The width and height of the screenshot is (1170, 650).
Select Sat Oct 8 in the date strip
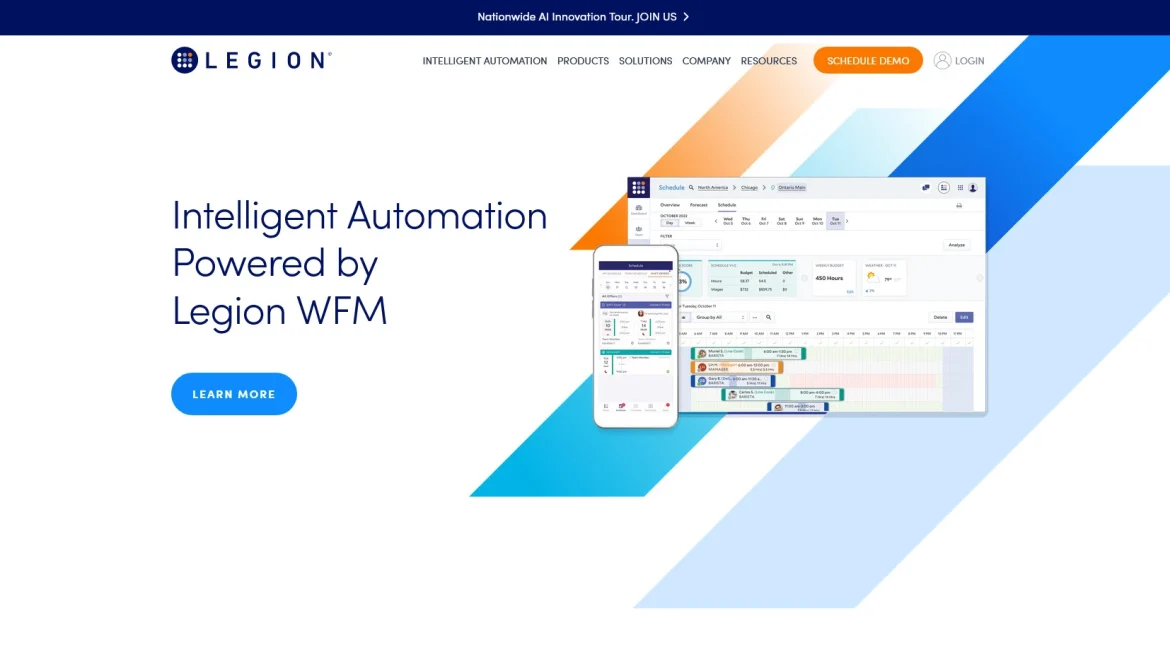(781, 221)
